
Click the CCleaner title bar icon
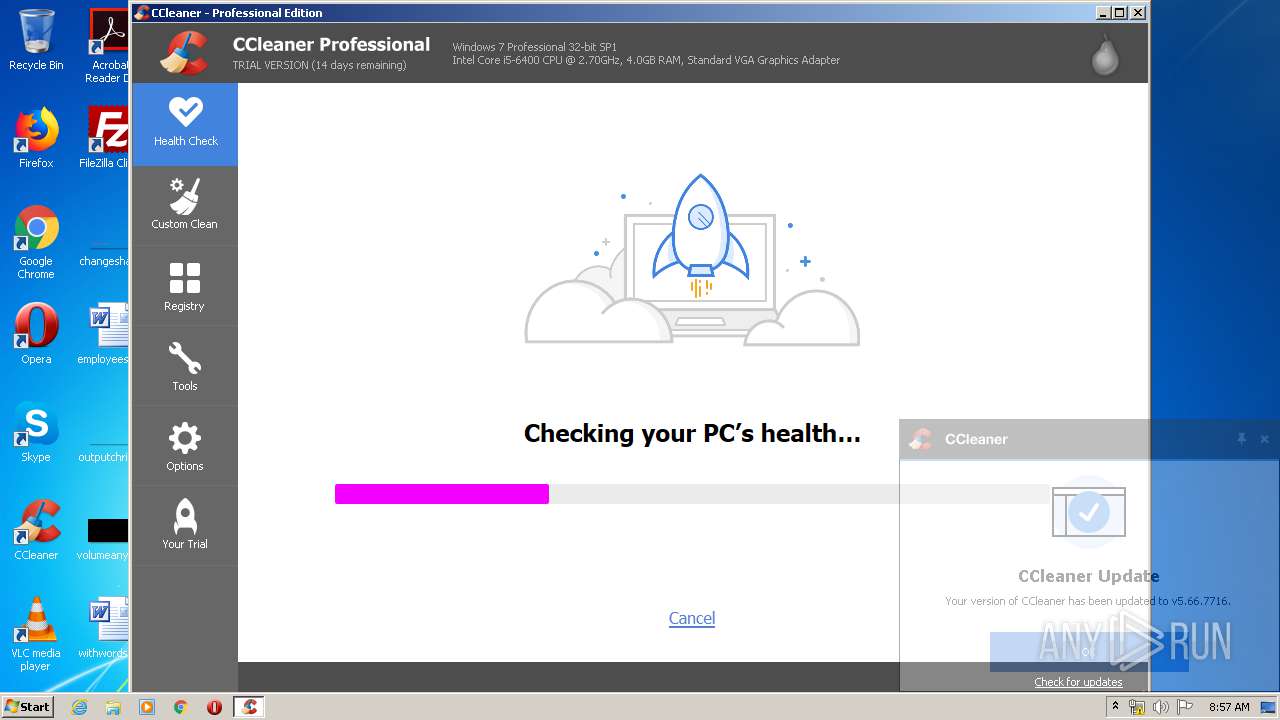click(142, 13)
